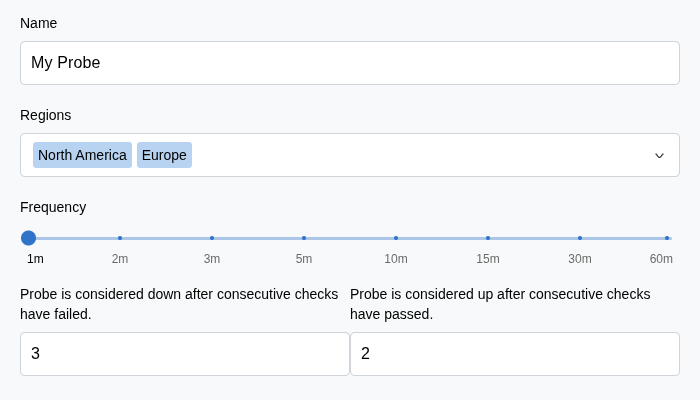Focus the failed consecutive checks field
The width and height of the screenshot is (700, 400).
tap(185, 354)
